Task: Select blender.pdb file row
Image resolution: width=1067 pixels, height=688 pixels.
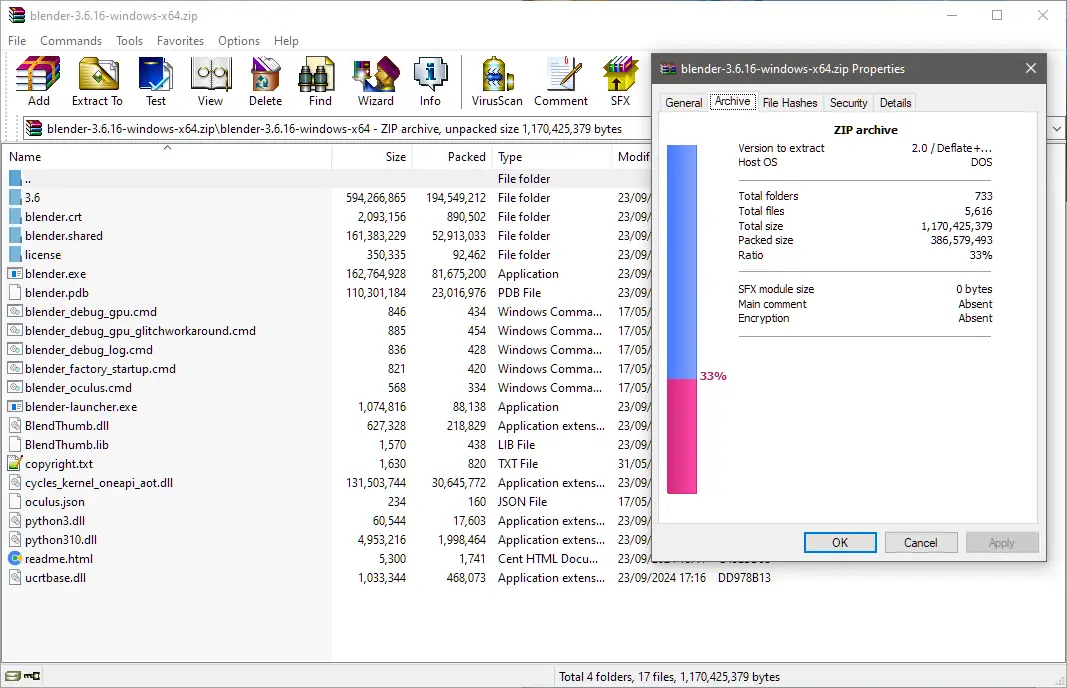Action: [x=56, y=293]
